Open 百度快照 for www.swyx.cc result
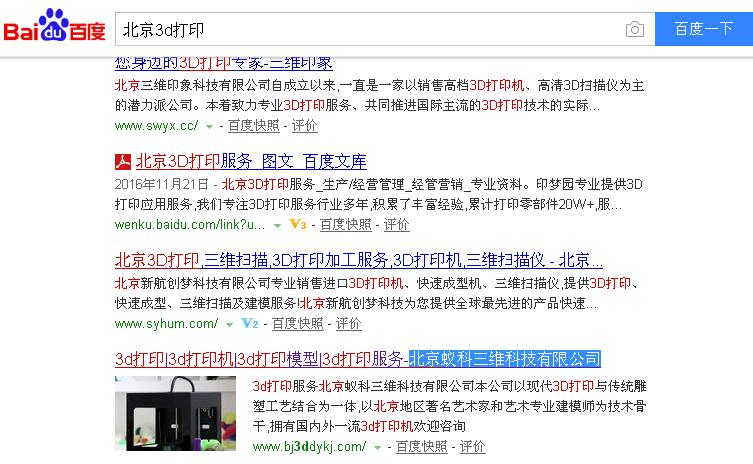The image size is (753, 464). [254, 126]
